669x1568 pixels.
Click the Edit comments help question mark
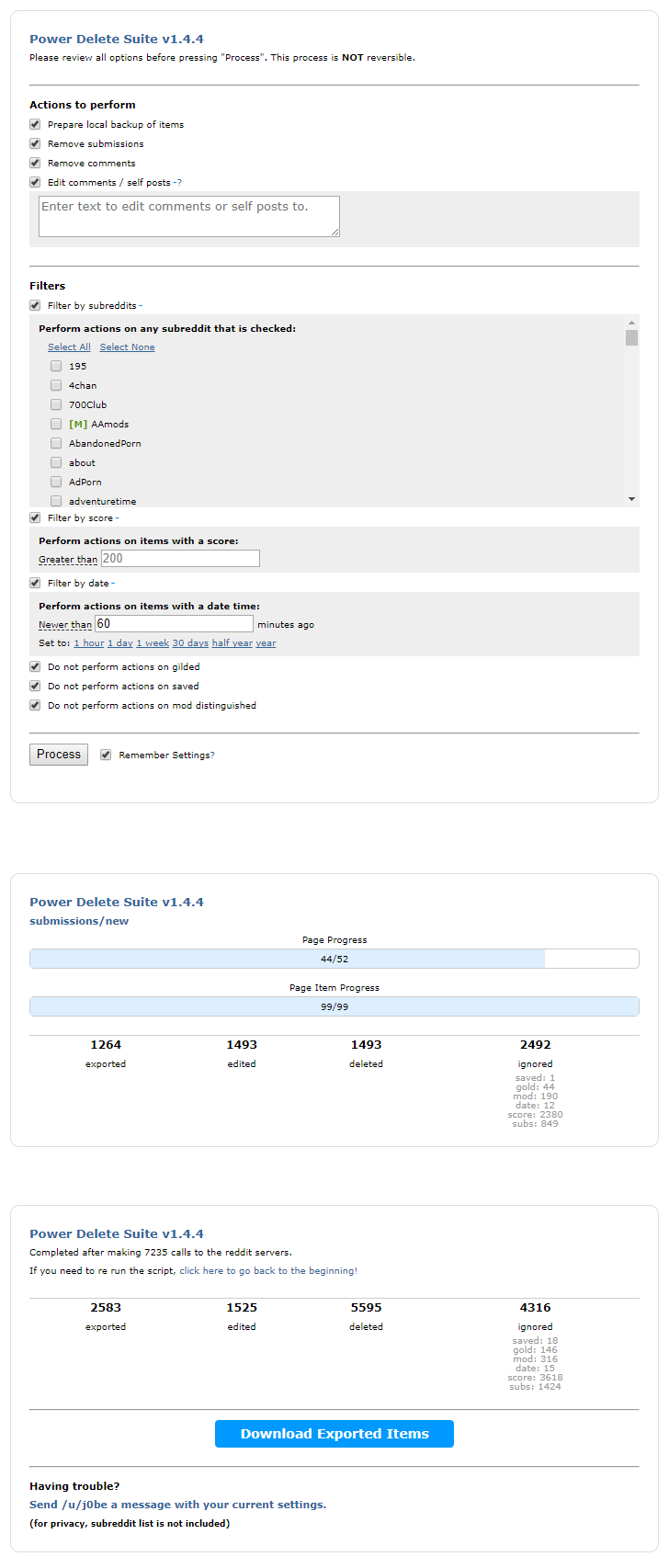(179, 182)
